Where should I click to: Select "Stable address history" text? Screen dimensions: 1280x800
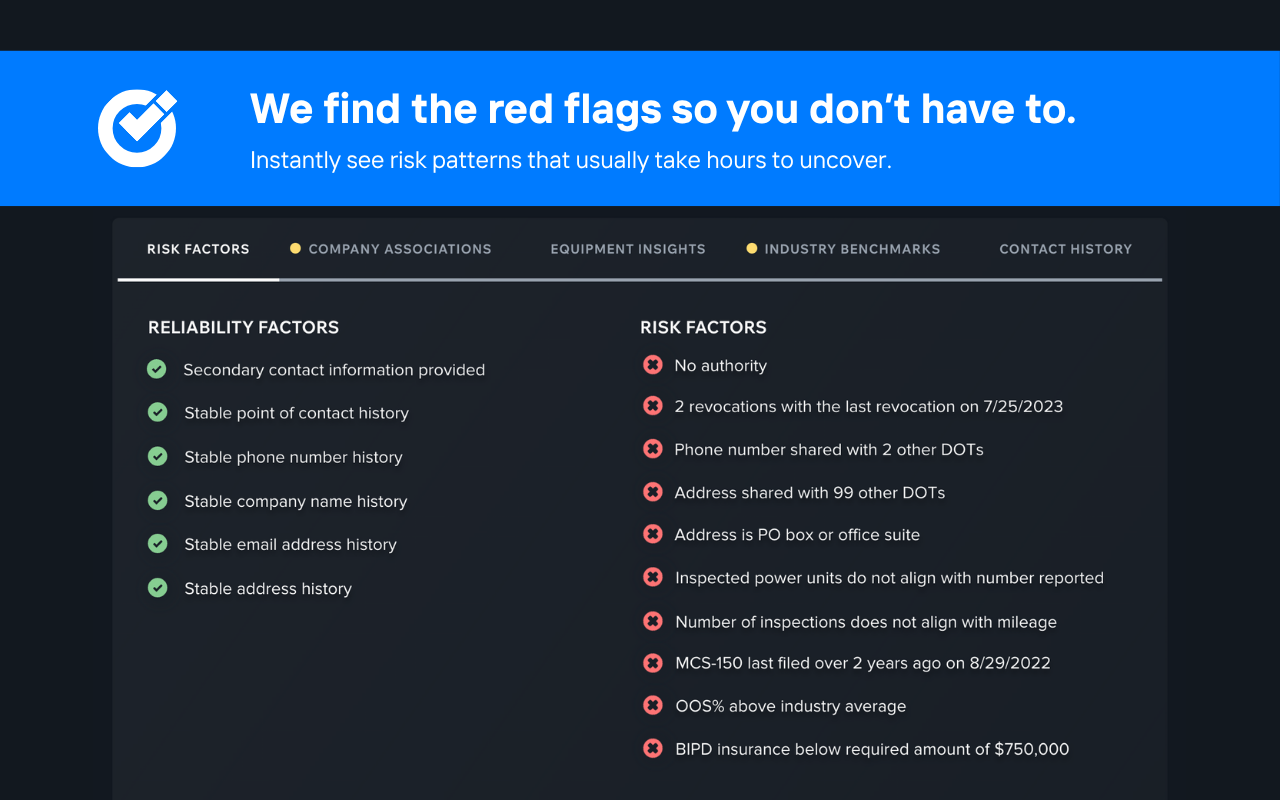coord(268,588)
